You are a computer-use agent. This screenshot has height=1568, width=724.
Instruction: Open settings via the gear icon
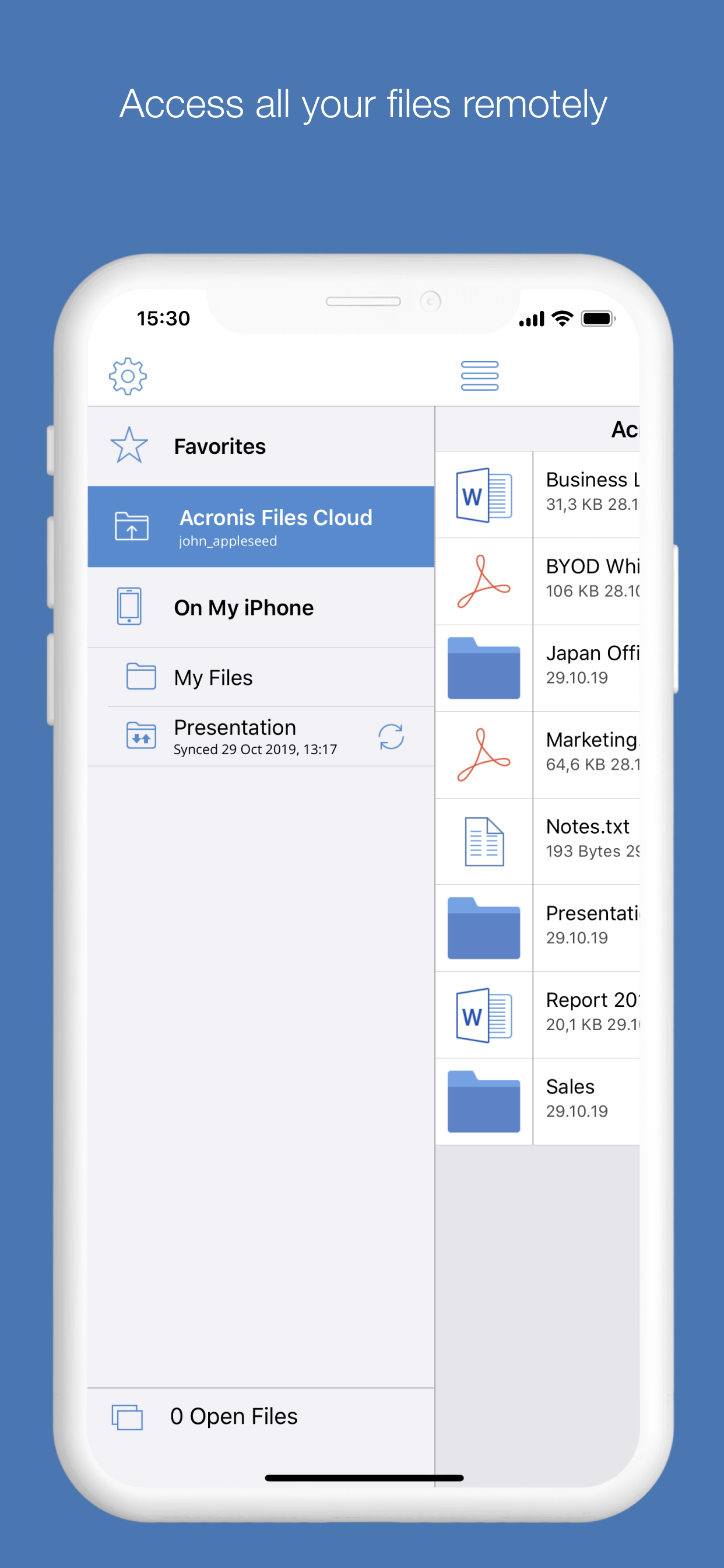tap(128, 376)
